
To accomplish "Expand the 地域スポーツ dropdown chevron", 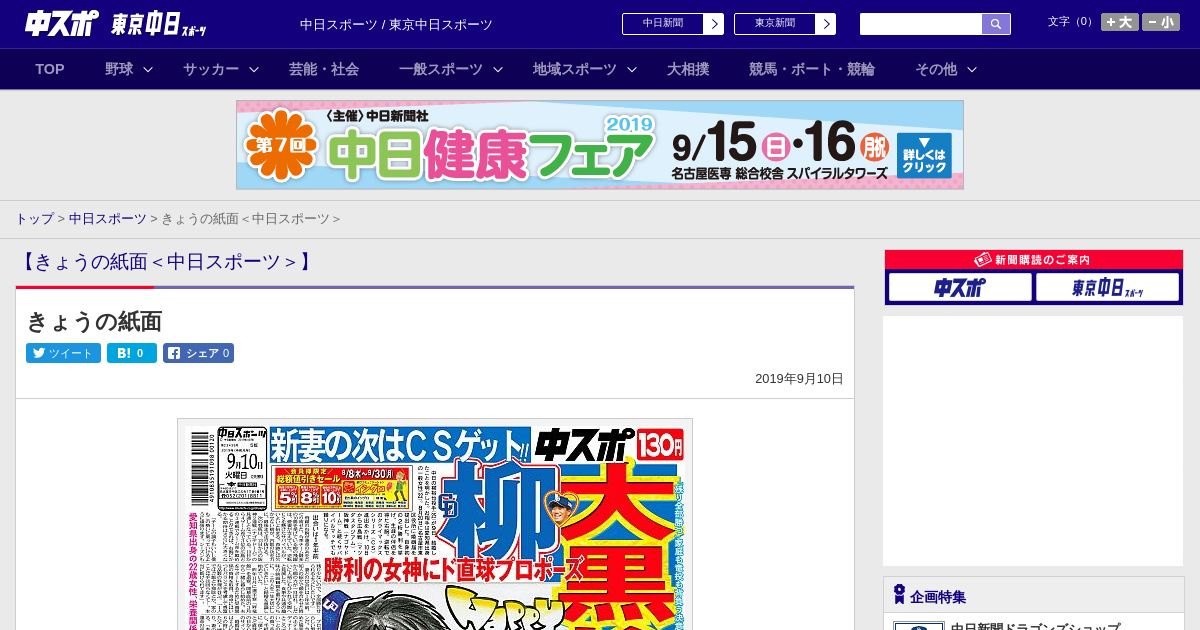I will point(632,69).
